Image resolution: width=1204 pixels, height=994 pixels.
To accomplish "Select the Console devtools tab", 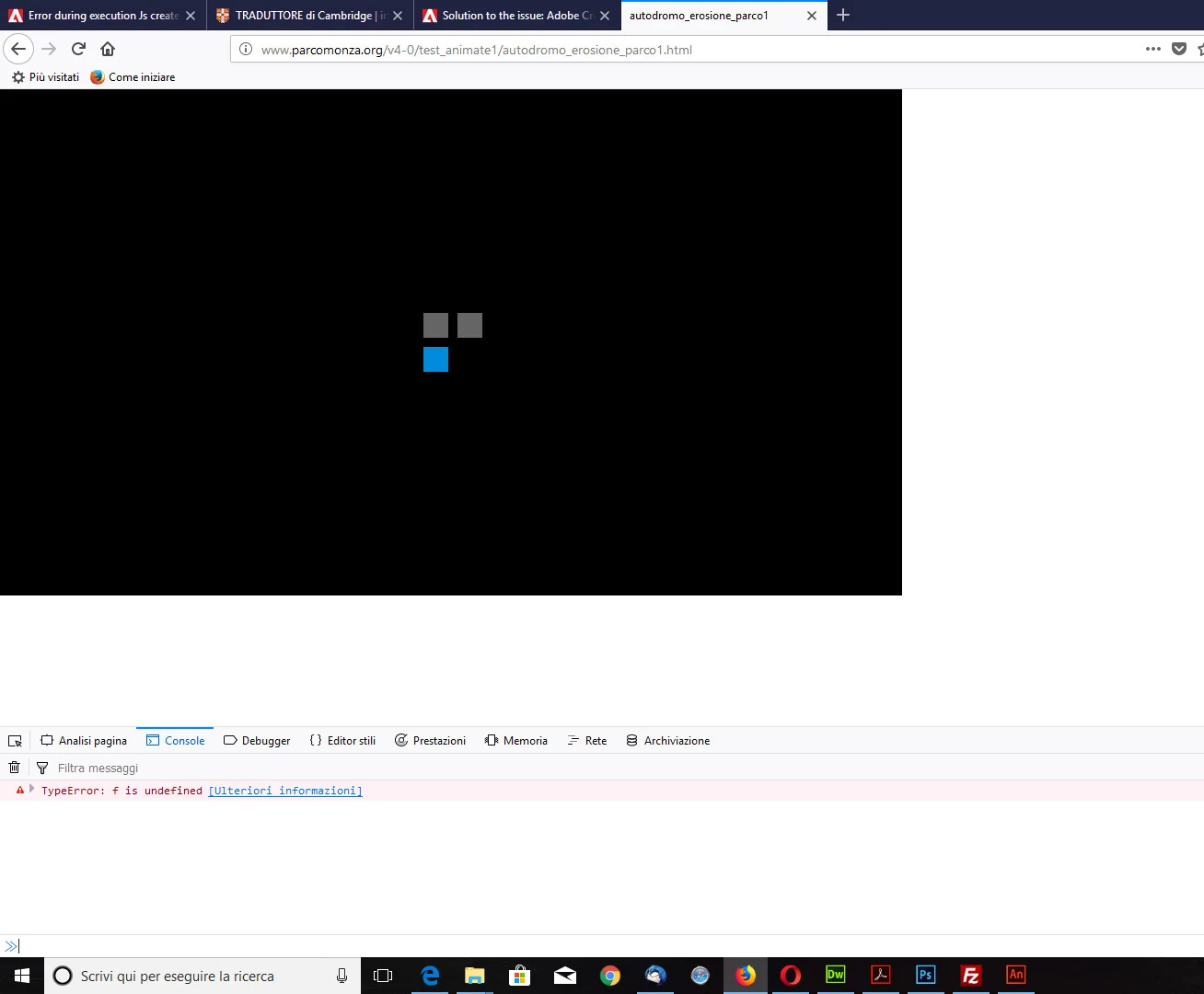I will 175,741.
